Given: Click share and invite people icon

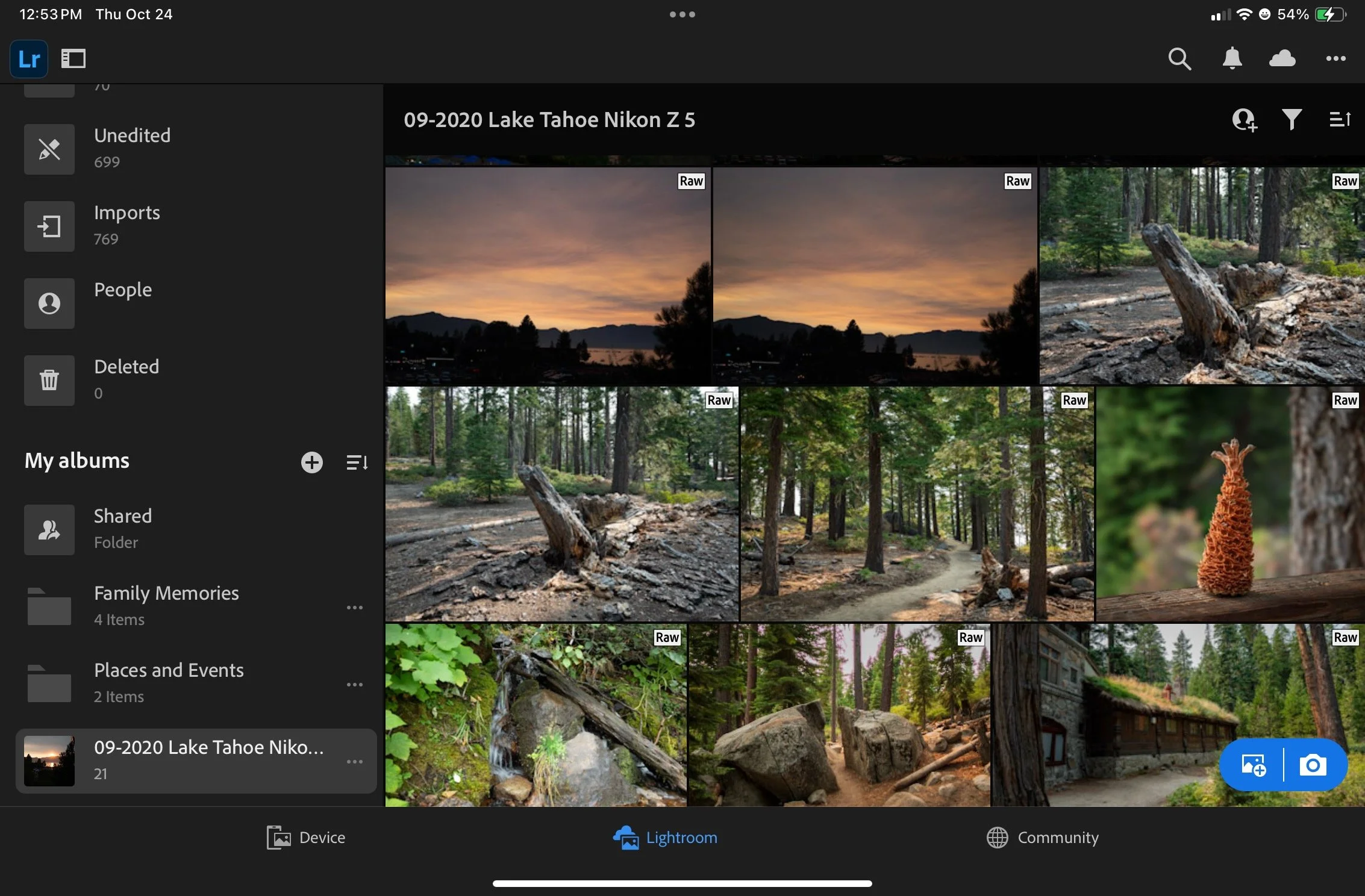Looking at the screenshot, I should tap(1244, 120).
